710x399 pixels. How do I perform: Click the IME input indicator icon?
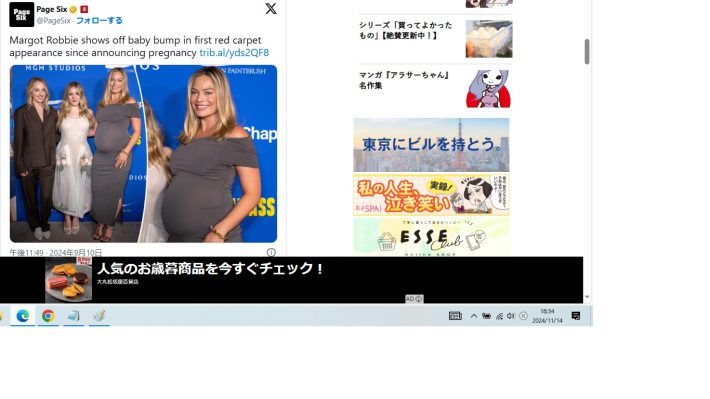(523, 316)
